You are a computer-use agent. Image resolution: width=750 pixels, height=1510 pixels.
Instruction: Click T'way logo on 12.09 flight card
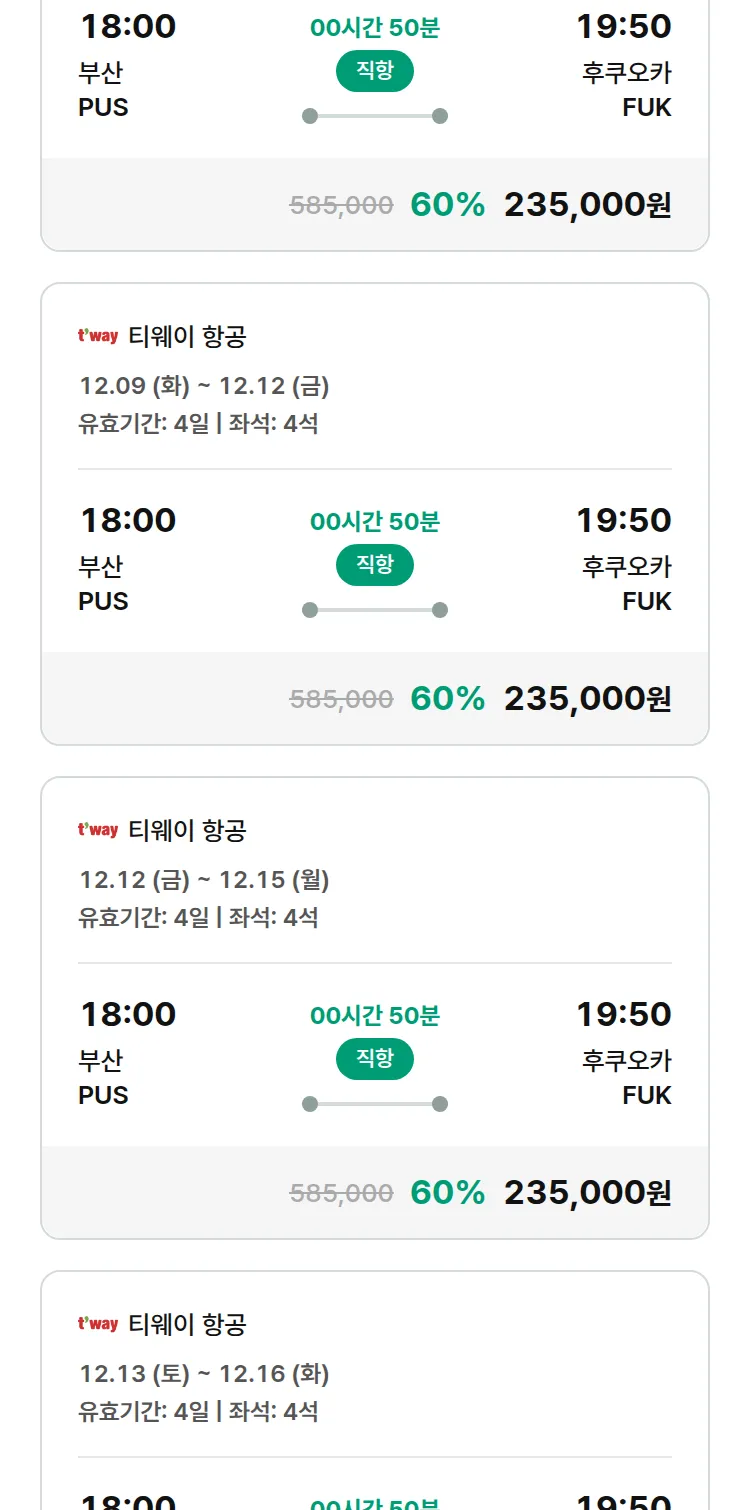click(98, 336)
